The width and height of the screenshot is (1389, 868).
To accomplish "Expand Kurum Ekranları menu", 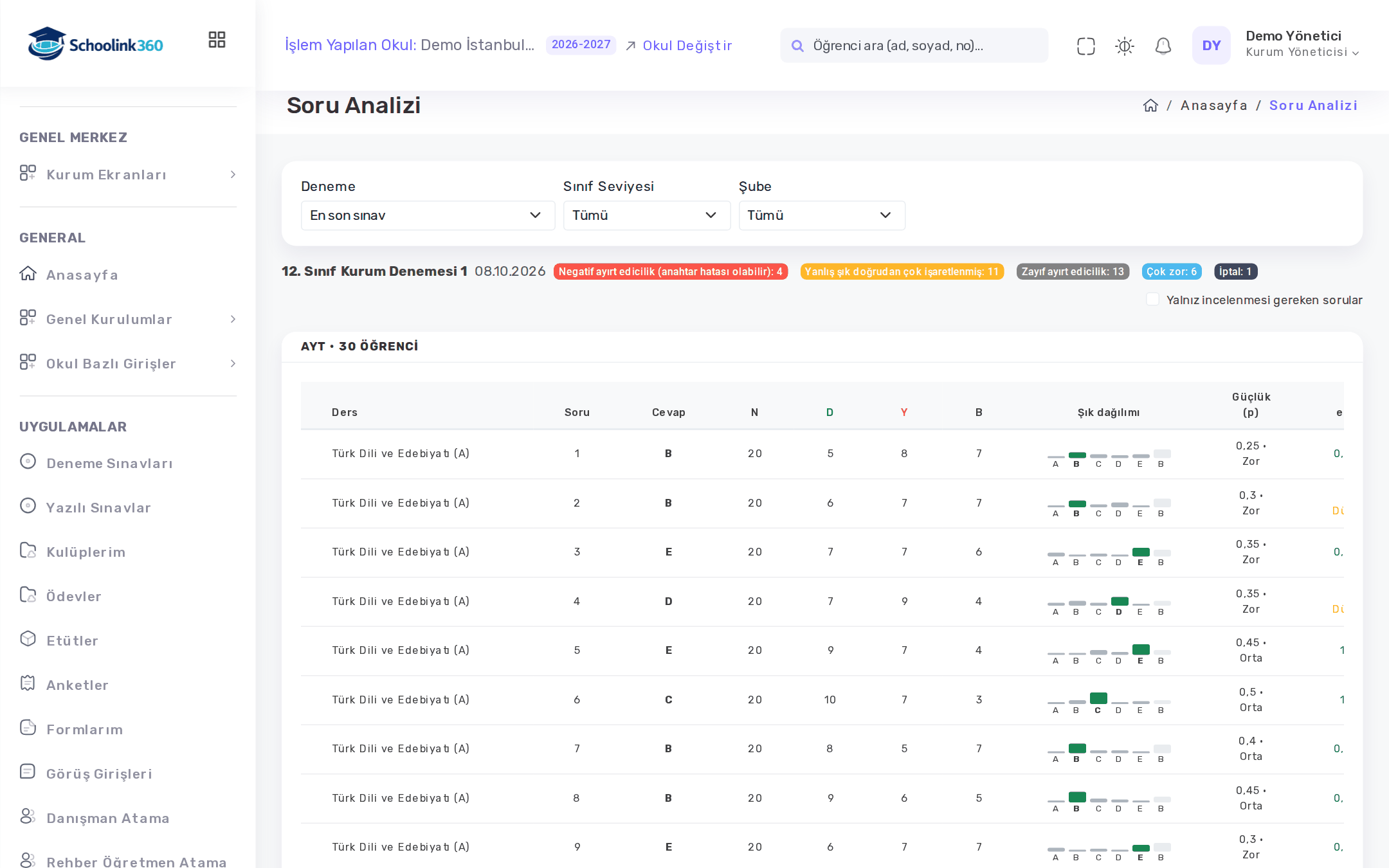I will [x=128, y=174].
